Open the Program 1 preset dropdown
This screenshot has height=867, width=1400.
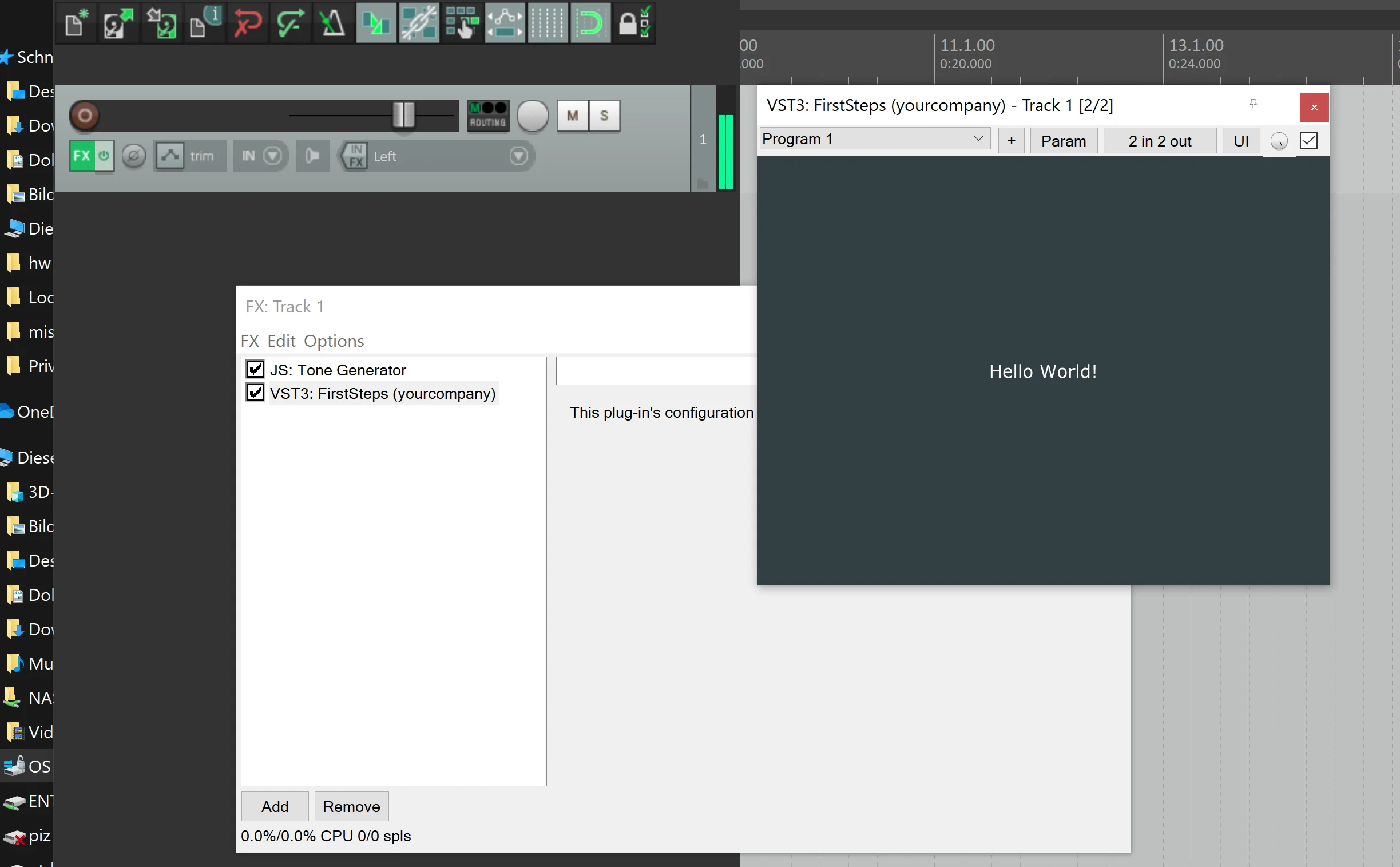(875, 139)
